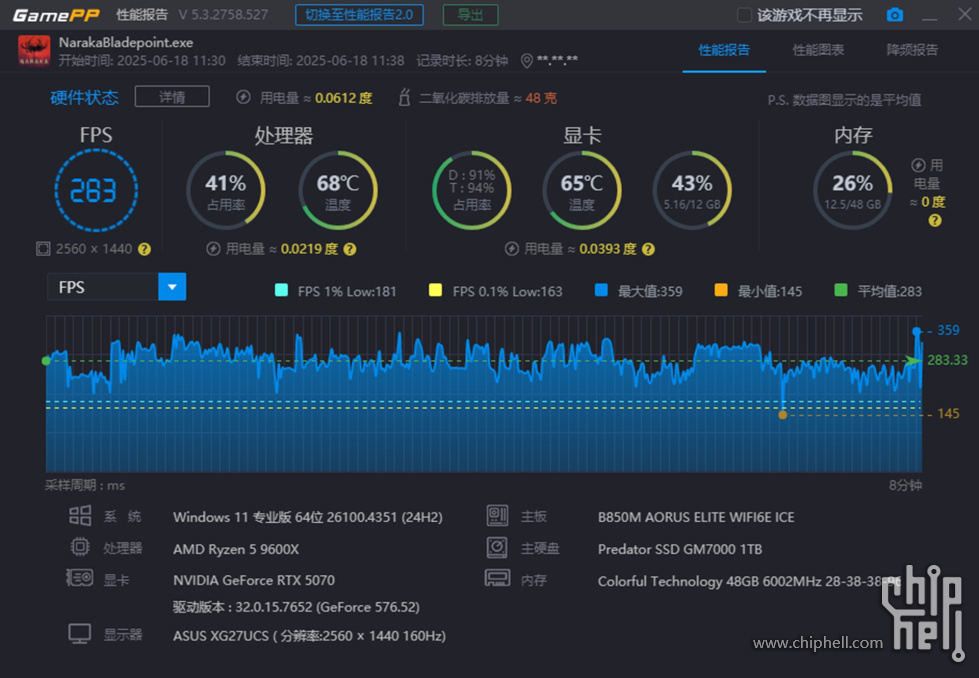Click text NVIDIA GeForce RTX 5070
Image resolution: width=979 pixels, height=678 pixels.
click(253, 581)
